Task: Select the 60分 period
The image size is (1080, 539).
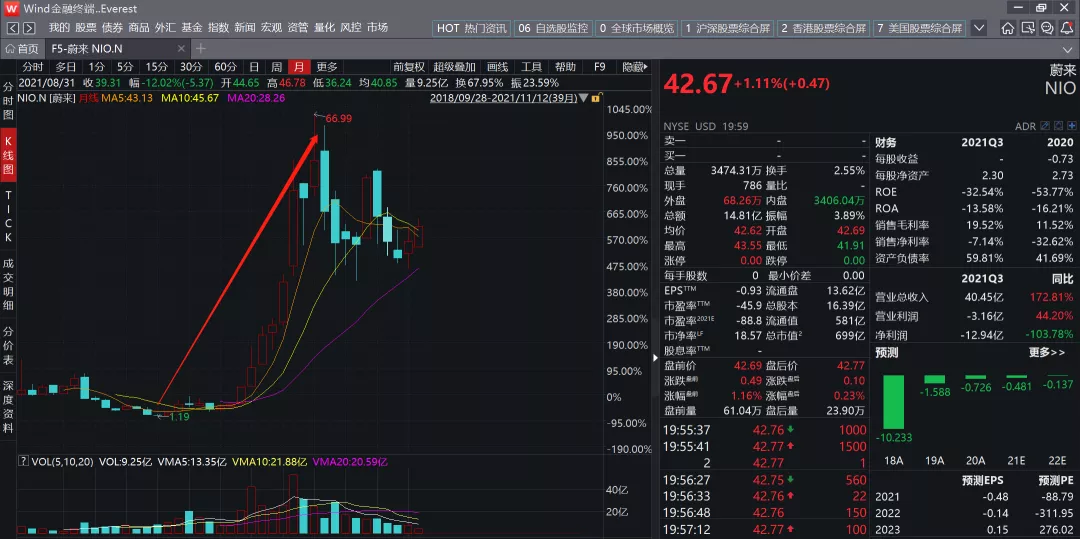Action: tap(225, 67)
